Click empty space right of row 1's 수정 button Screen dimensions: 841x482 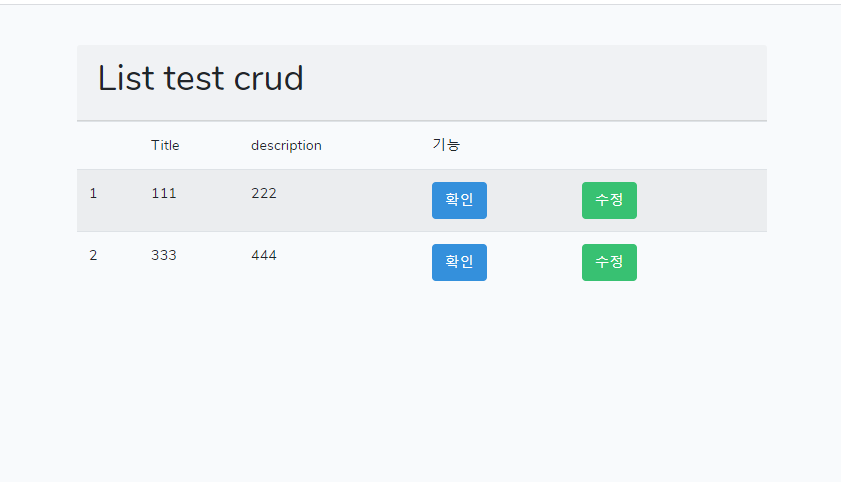pyautogui.click(x=705, y=200)
